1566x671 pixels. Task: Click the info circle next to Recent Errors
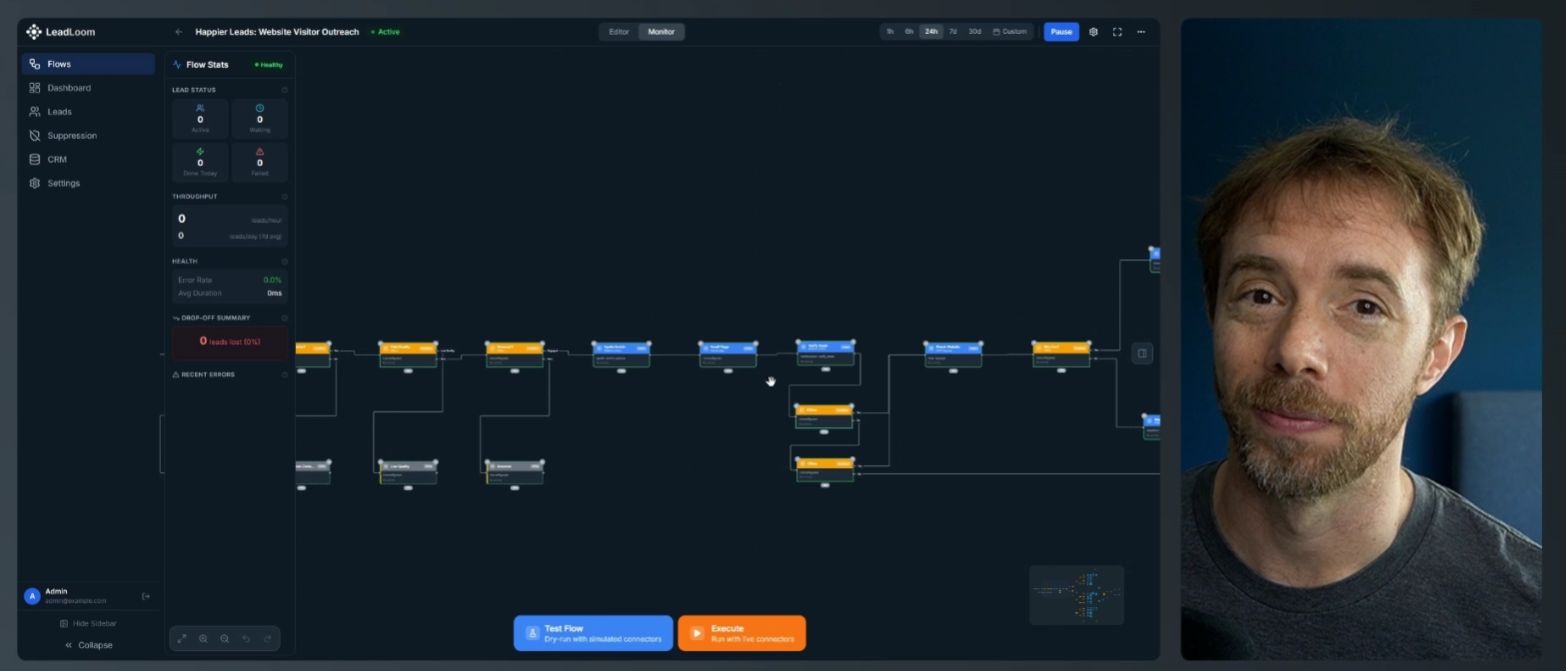pos(284,375)
